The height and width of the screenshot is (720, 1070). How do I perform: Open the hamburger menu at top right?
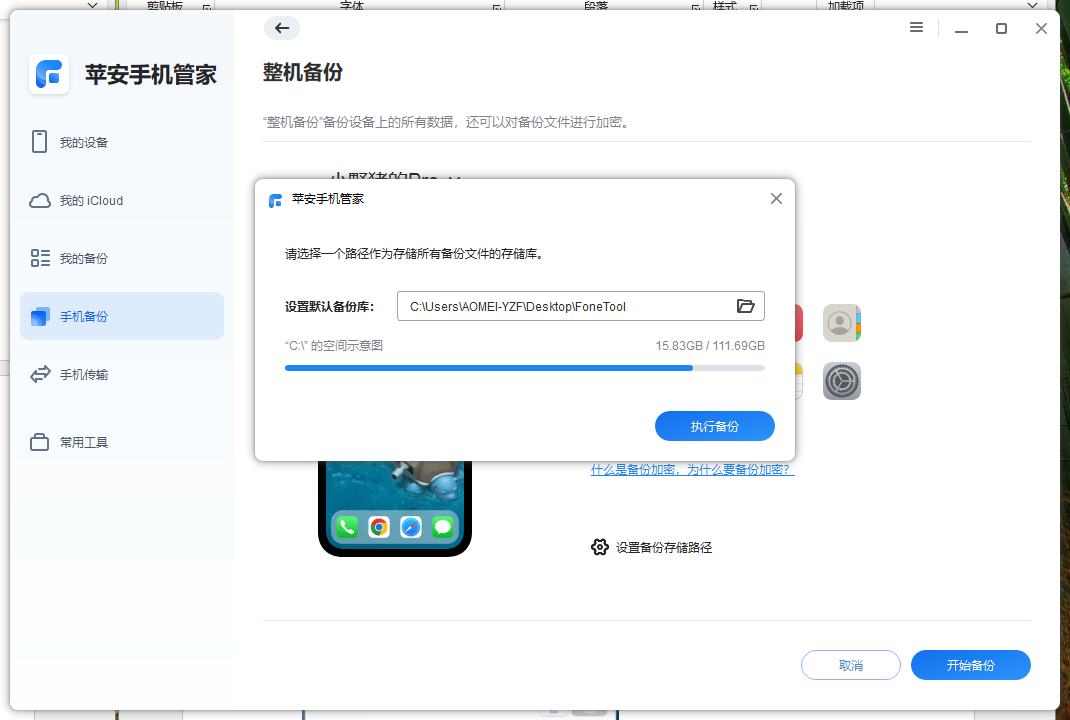(916, 28)
